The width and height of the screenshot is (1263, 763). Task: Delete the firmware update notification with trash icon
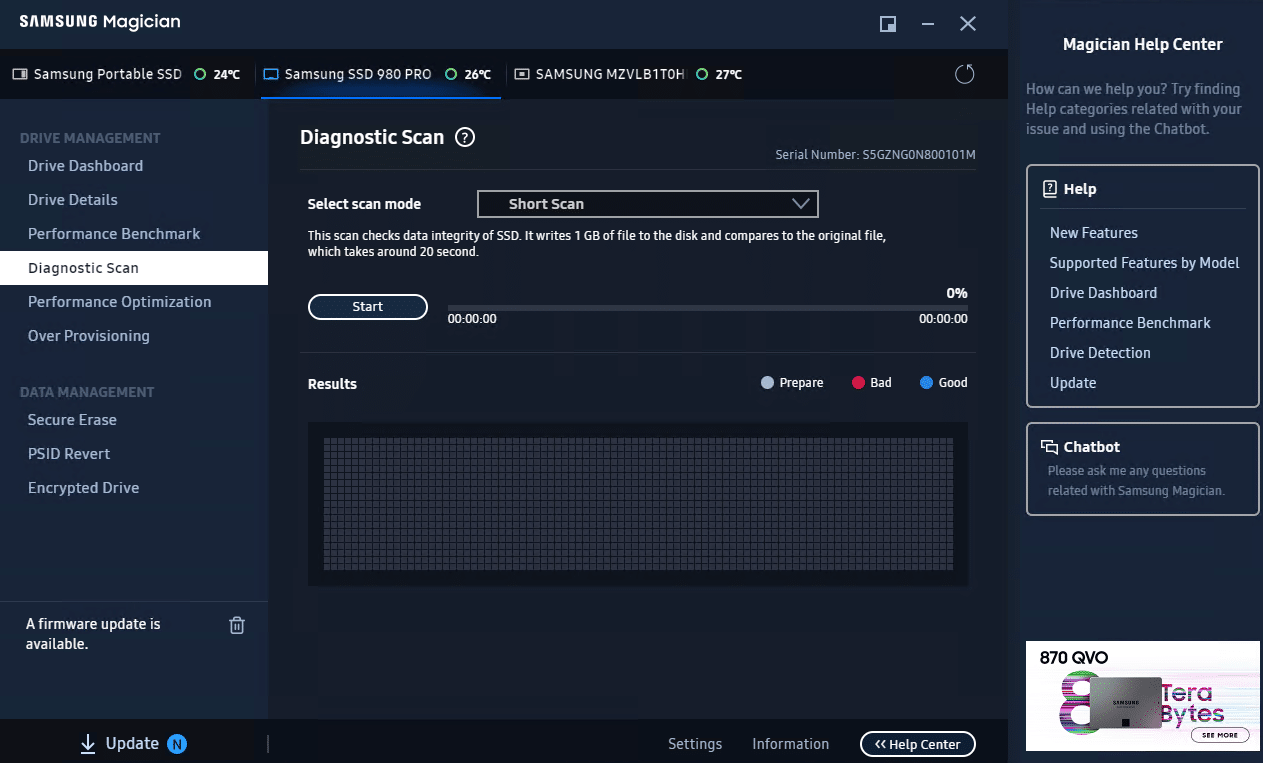pyautogui.click(x=237, y=625)
